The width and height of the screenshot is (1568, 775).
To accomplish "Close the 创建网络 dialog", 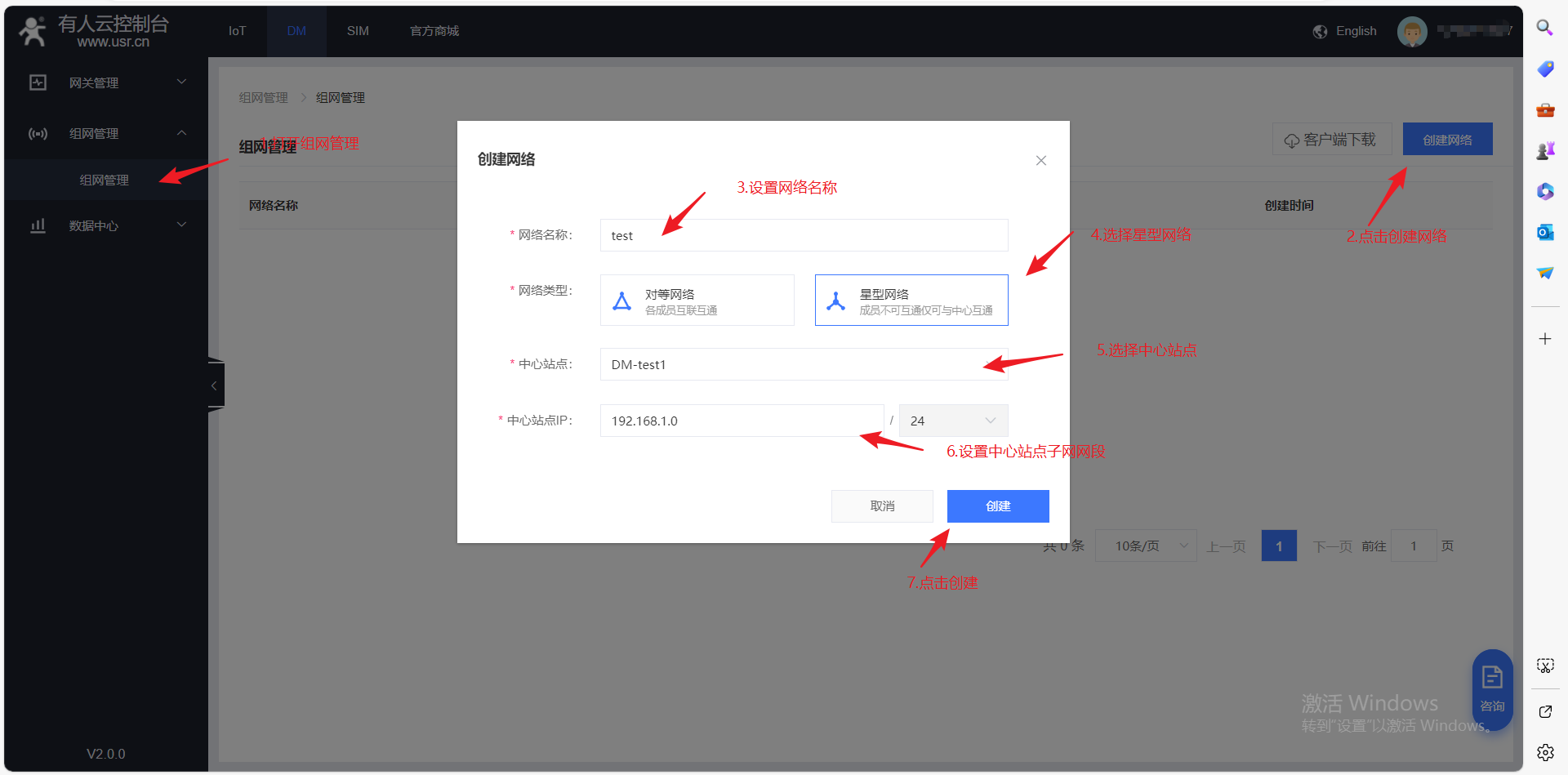I will [x=1040, y=161].
